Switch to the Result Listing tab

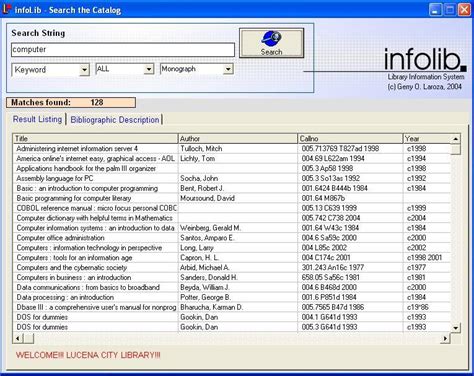click(37, 119)
